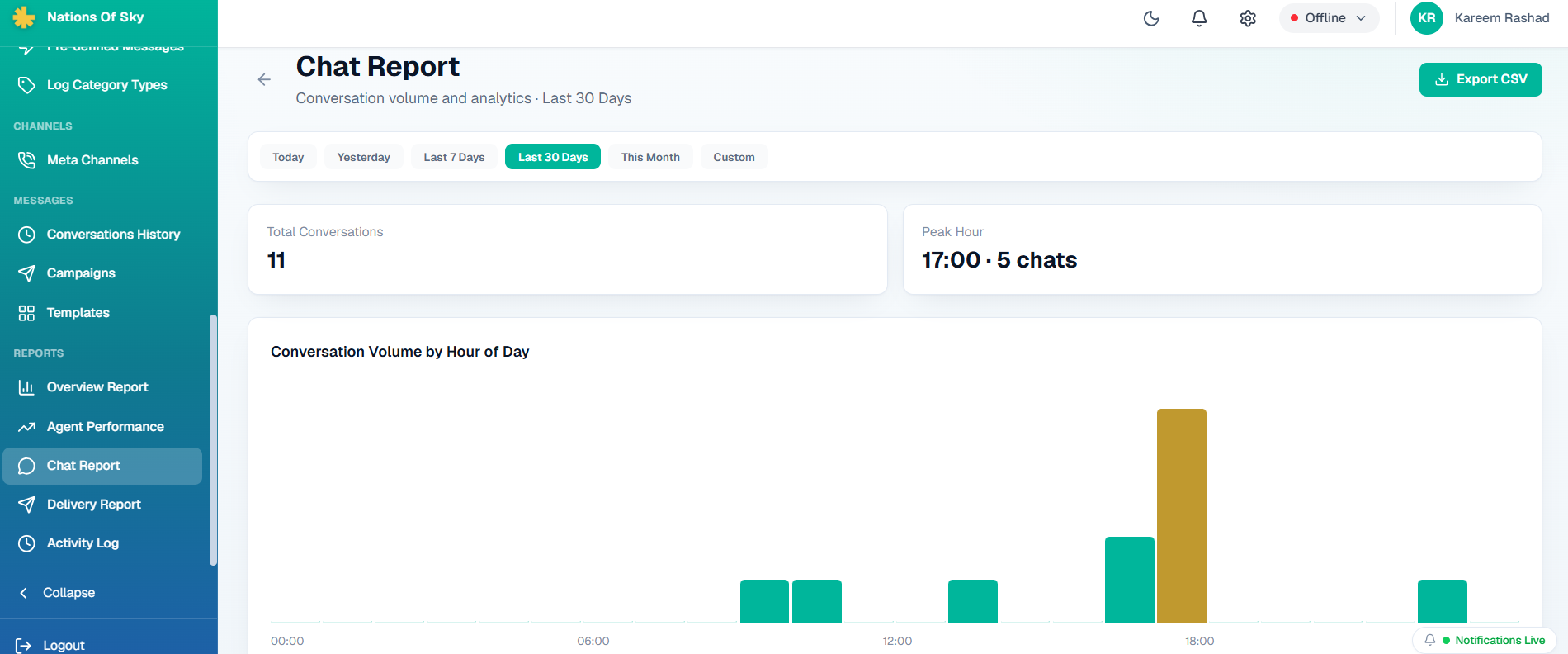Open Meta Channels page
Image resolution: width=1568 pixels, height=654 pixels.
tap(102, 160)
